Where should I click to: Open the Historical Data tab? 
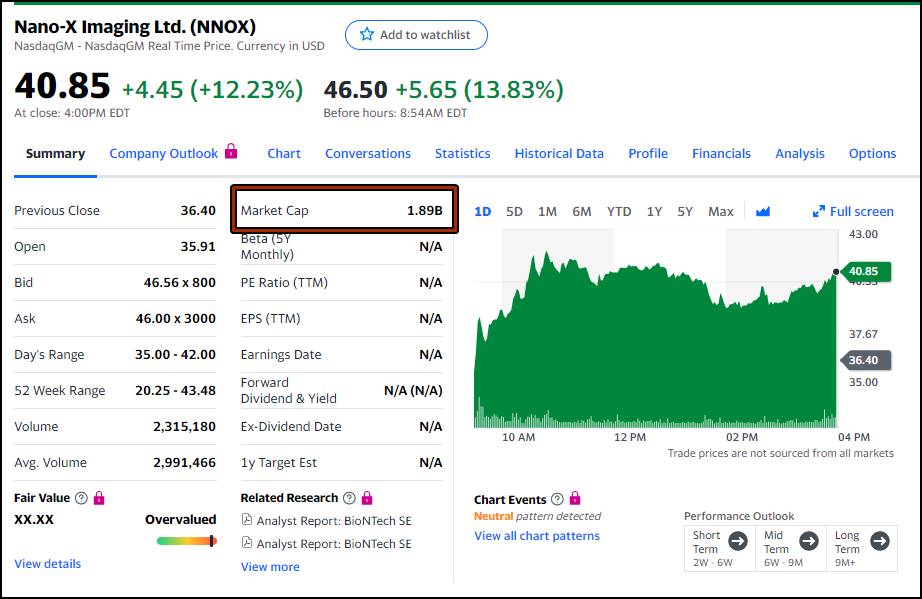pyautogui.click(x=559, y=153)
